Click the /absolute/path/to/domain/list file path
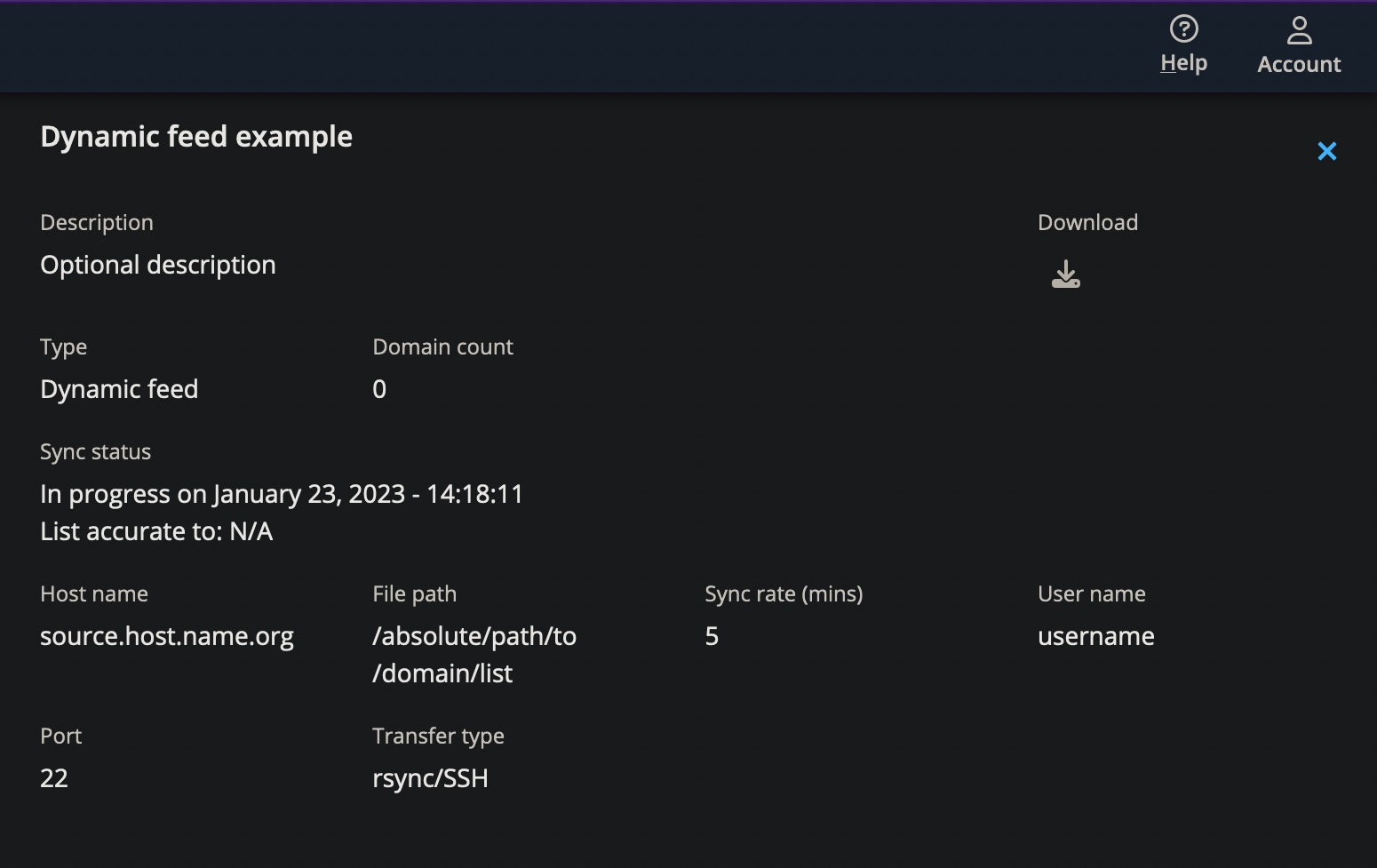Screen dimensions: 1377x868 (474, 655)
